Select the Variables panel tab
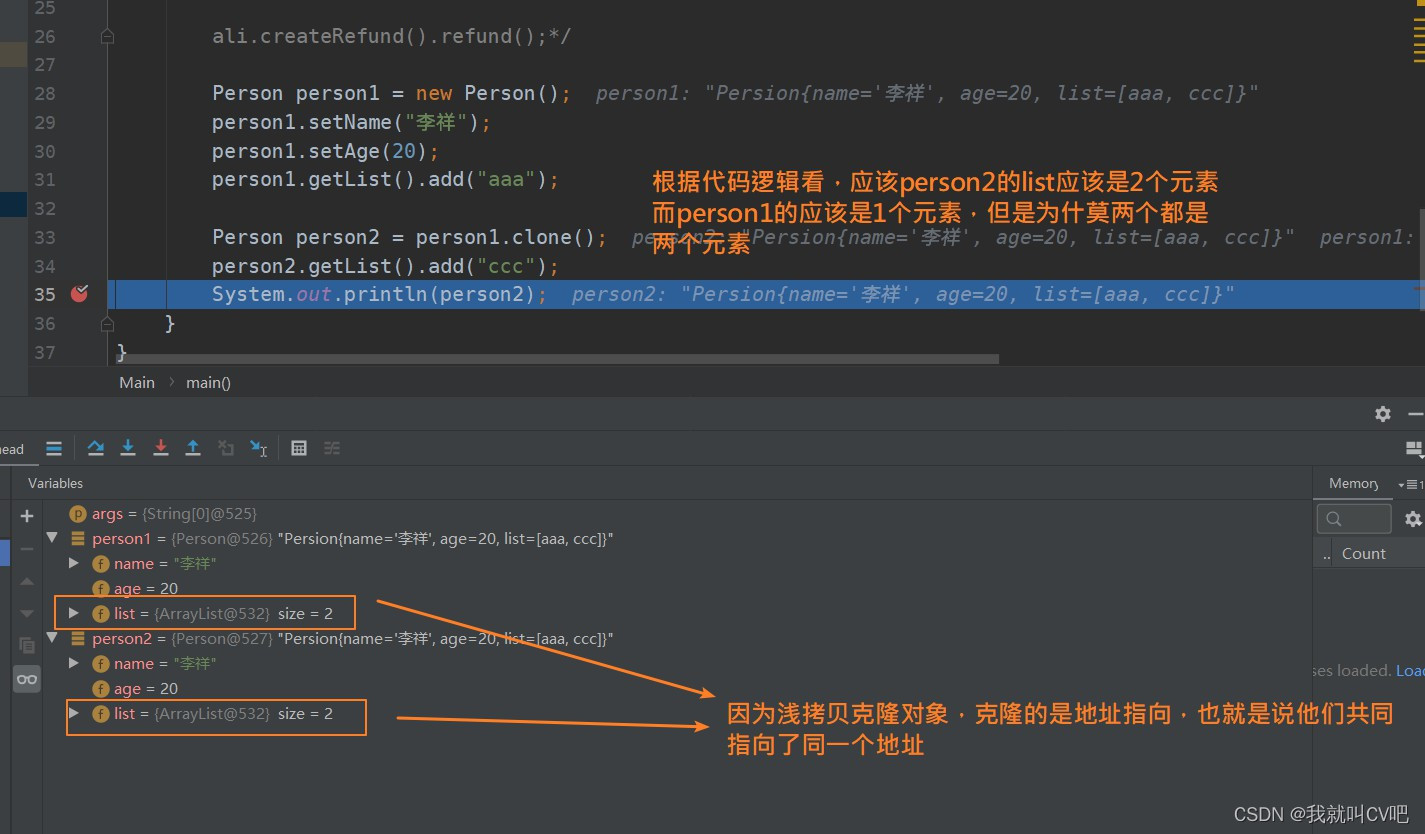Screen dimensions: 1425x834 (x=55, y=483)
